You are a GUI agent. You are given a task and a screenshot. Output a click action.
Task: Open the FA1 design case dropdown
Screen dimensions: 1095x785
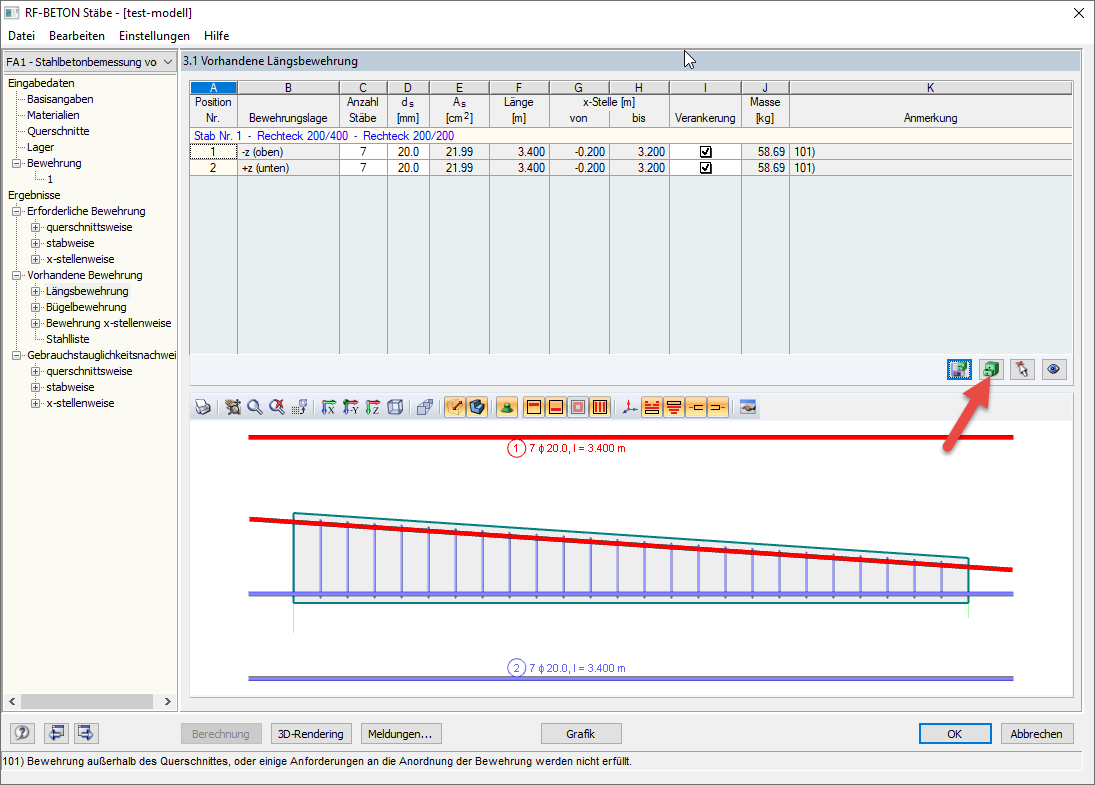pos(90,61)
